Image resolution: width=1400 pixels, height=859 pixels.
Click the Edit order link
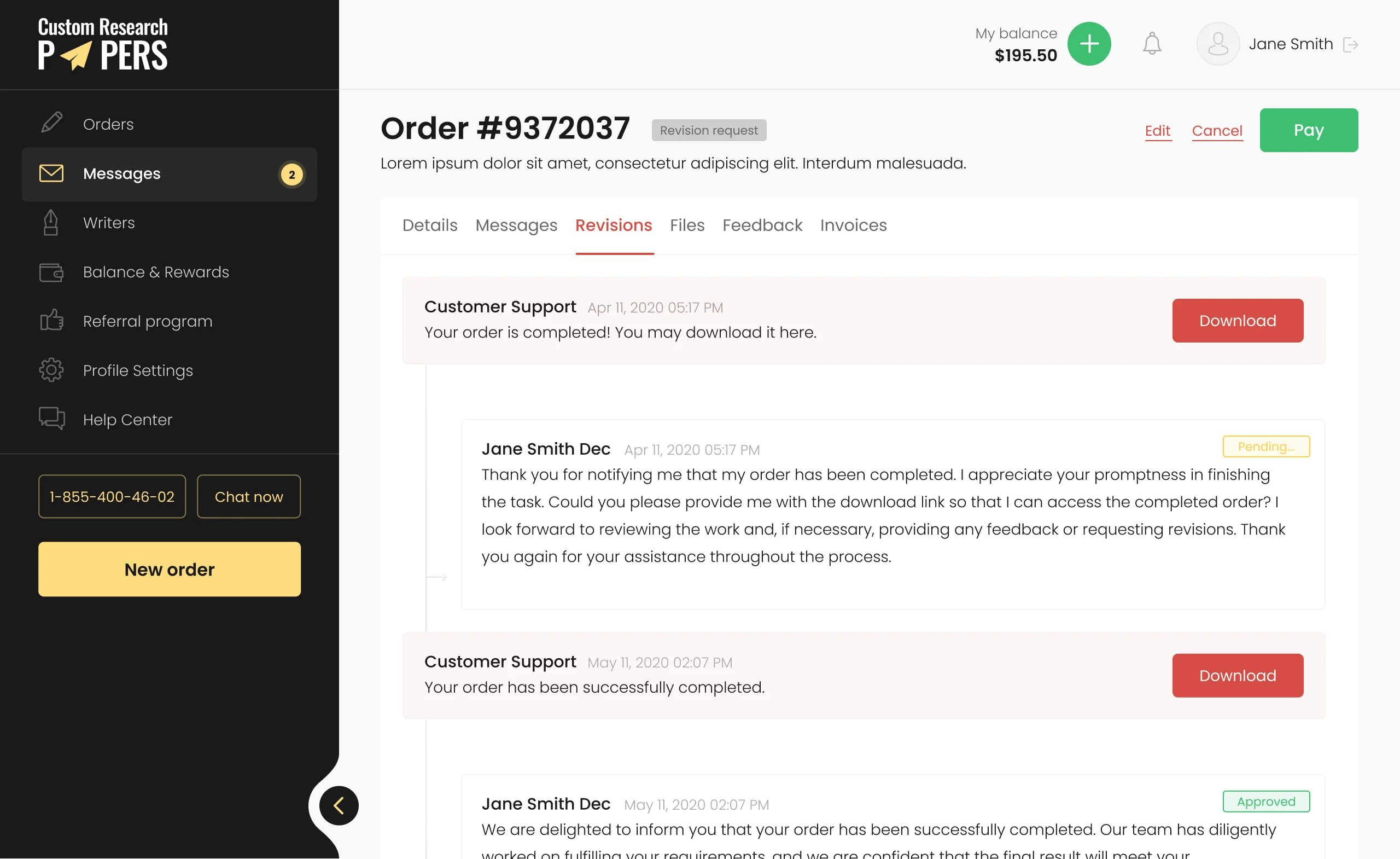pos(1157,131)
